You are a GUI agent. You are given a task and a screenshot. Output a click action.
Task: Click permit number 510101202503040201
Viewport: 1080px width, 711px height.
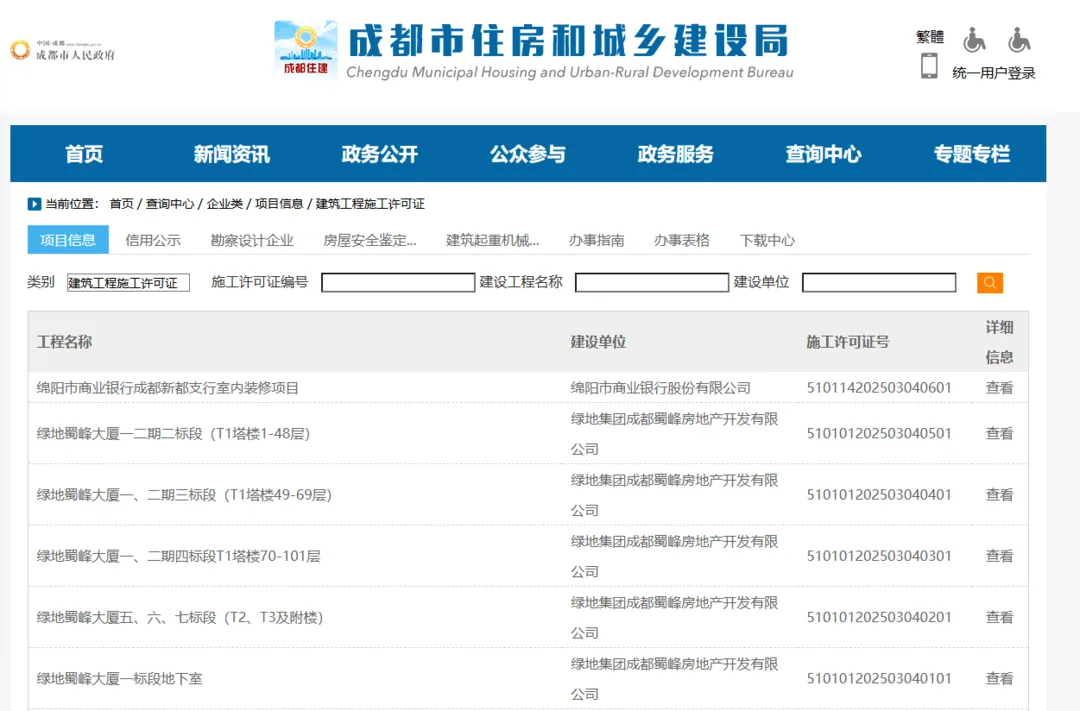click(879, 617)
